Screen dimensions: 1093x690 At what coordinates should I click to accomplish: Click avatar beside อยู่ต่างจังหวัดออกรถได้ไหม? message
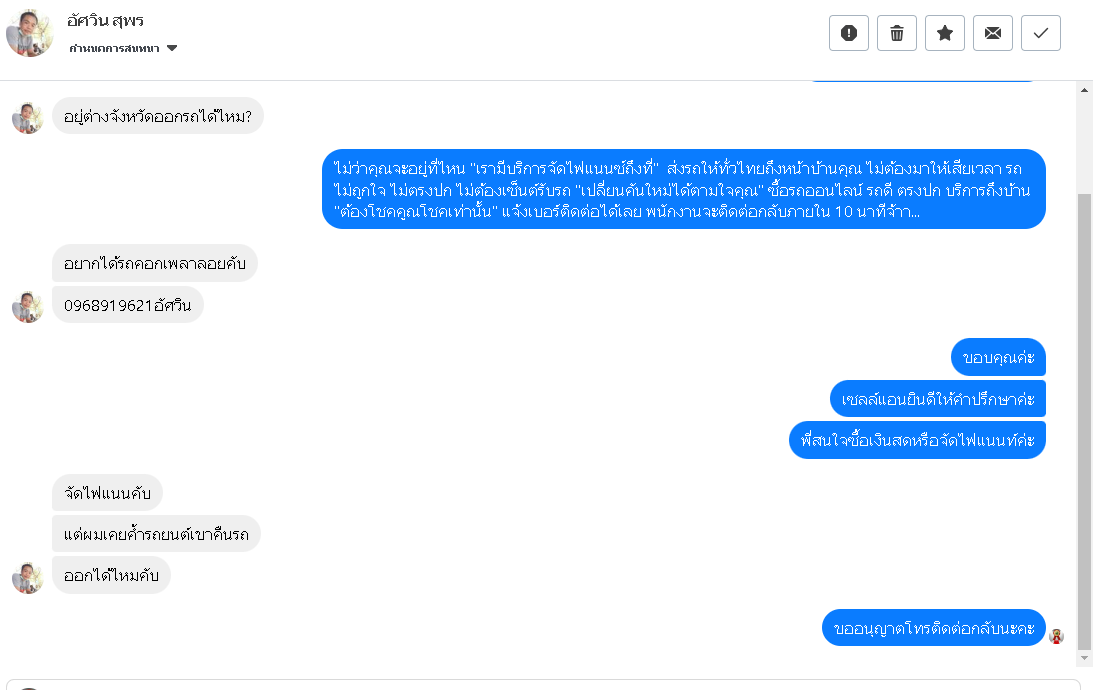pyautogui.click(x=28, y=117)
